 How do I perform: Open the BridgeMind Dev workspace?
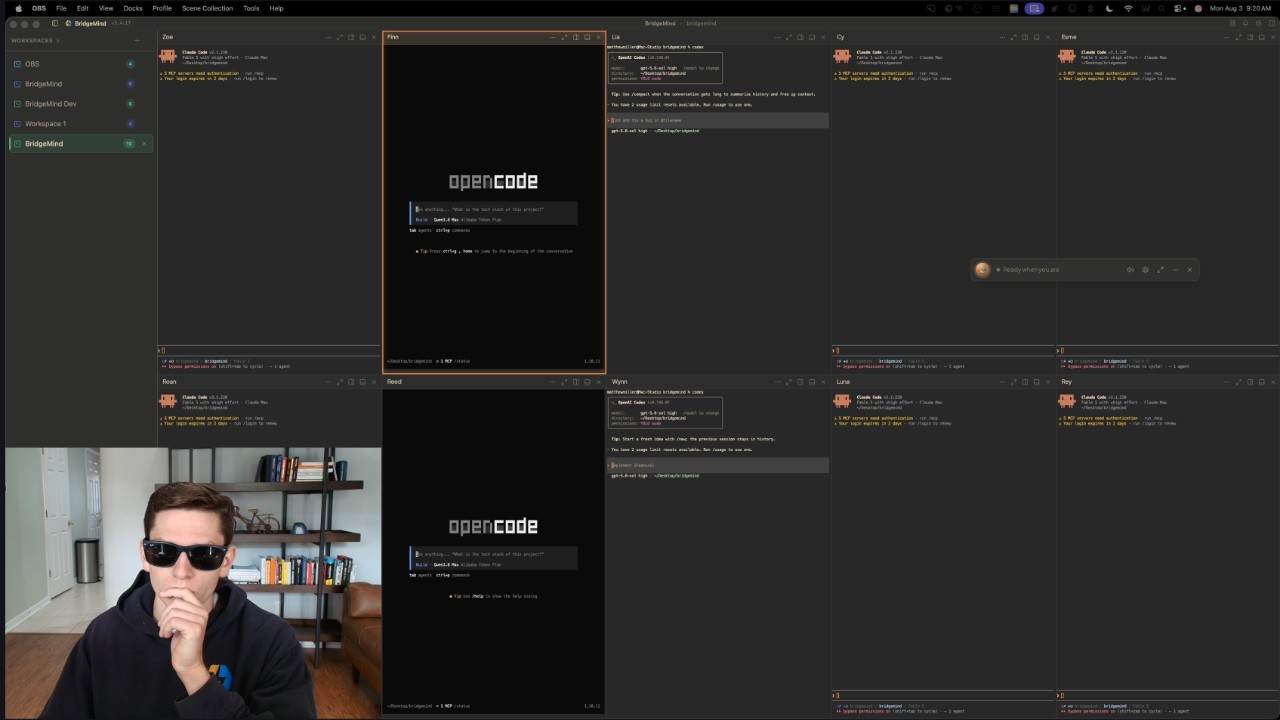[80, 104]
